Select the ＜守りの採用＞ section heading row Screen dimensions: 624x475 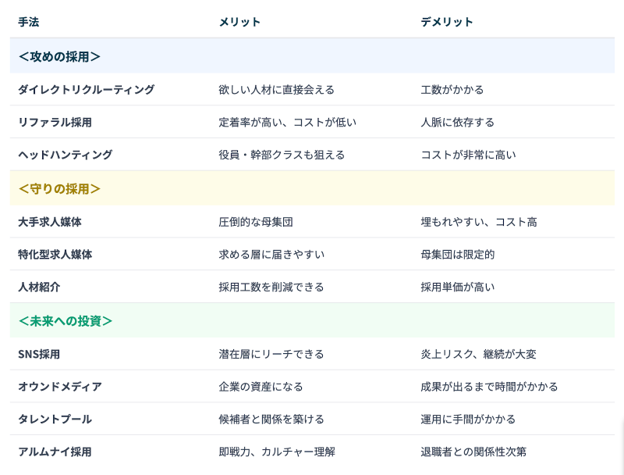pyautogui.click(x=59, y=188)
